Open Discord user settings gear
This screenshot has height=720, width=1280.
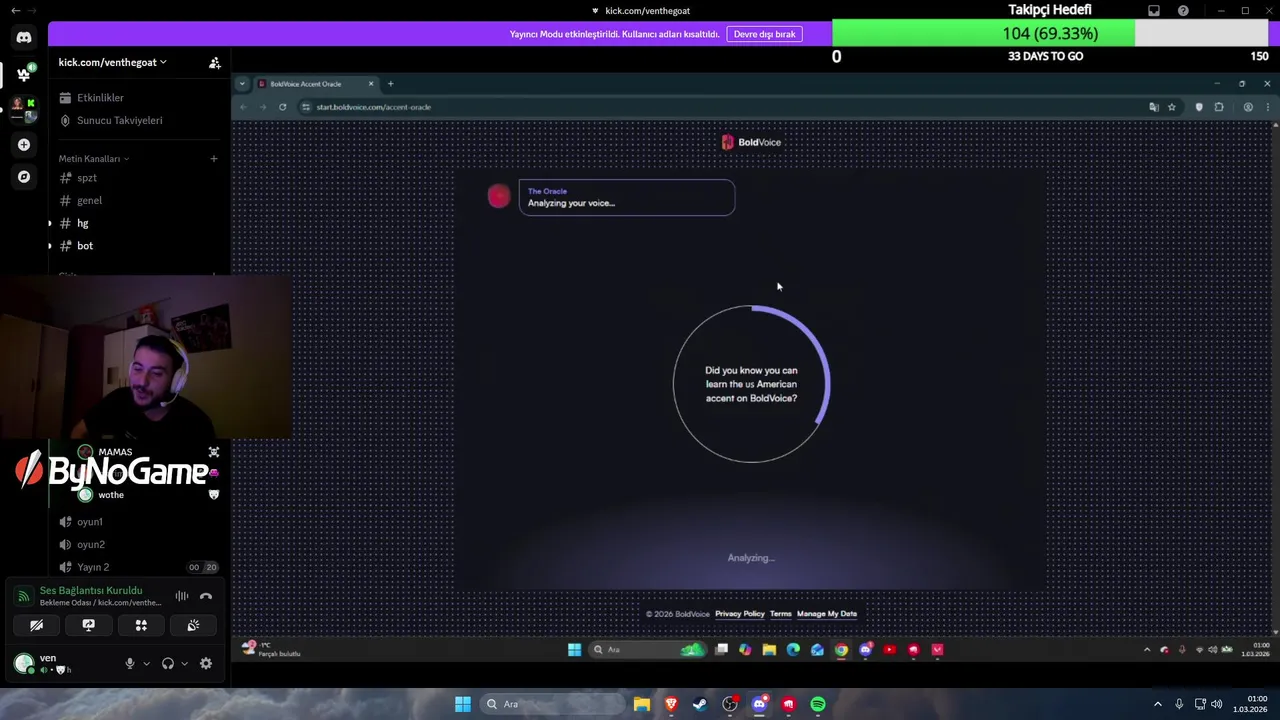point(206,664)
